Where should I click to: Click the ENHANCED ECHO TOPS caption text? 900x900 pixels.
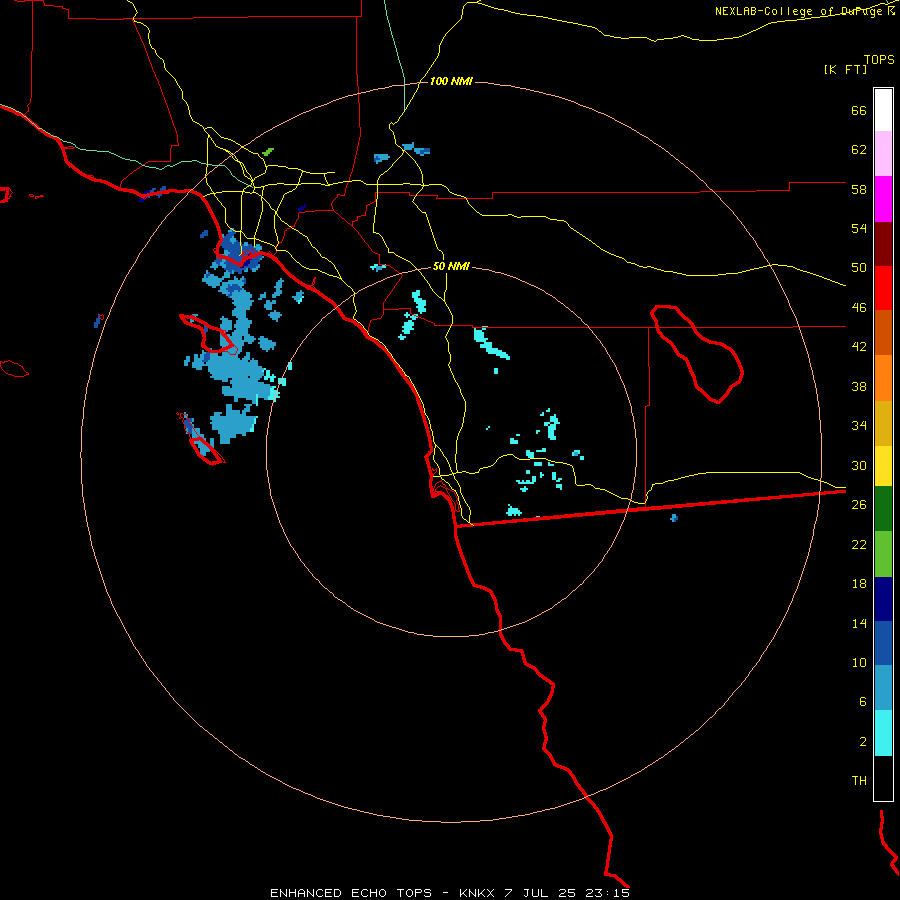(x=351, y=893)
